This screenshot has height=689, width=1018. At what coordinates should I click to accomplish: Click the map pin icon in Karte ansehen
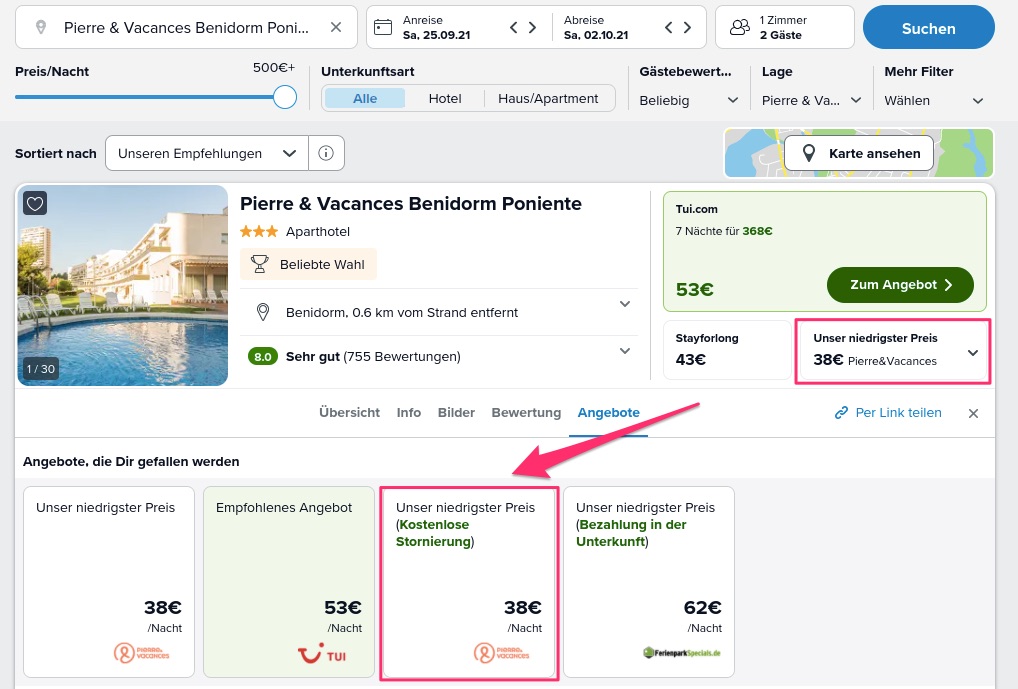point(809,153)
